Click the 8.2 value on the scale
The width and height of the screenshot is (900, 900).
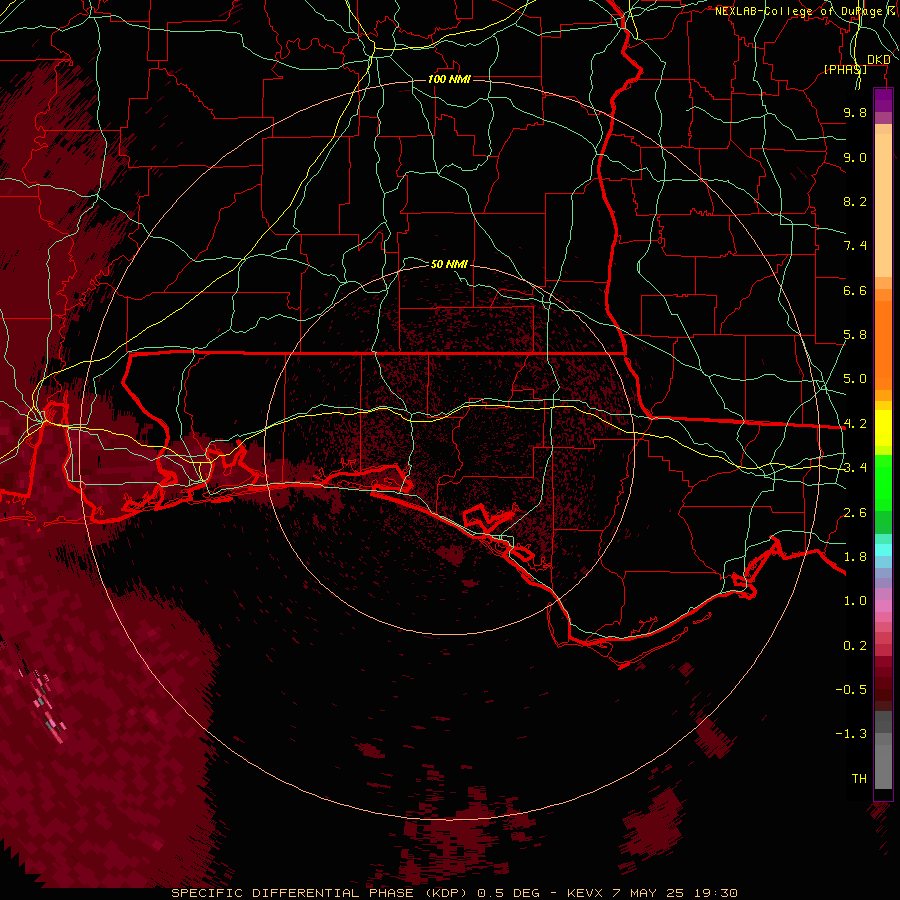(x=855, y=201)
